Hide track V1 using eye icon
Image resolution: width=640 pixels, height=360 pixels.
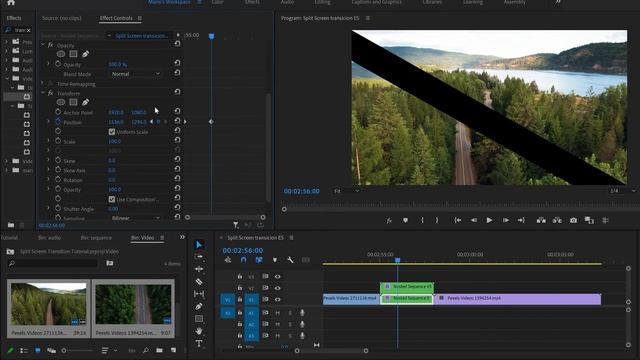click(x=278, y=300)
